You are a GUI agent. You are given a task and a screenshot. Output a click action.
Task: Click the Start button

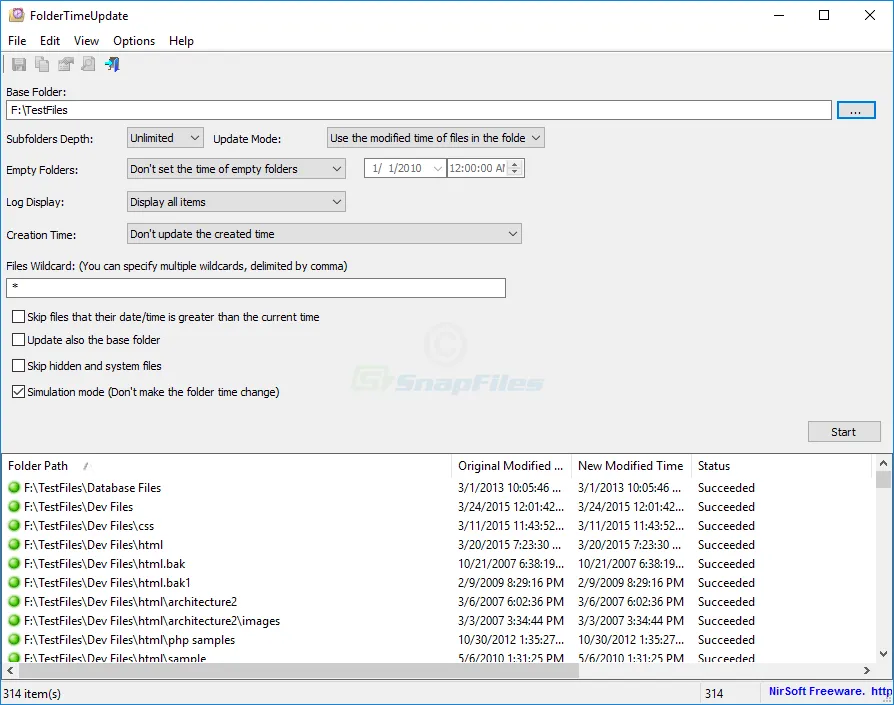(x=844, y=432)
